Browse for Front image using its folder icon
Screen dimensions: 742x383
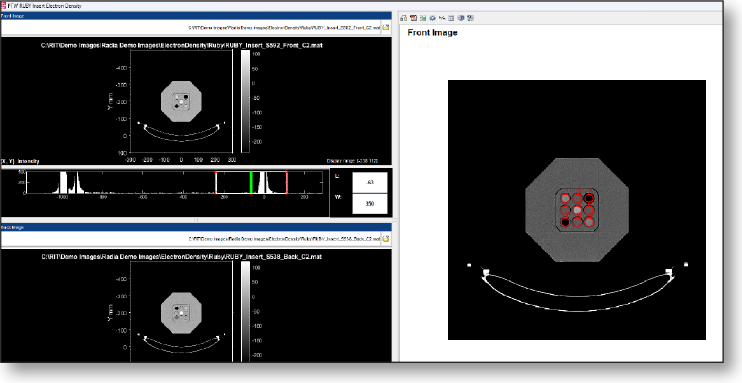386,27
